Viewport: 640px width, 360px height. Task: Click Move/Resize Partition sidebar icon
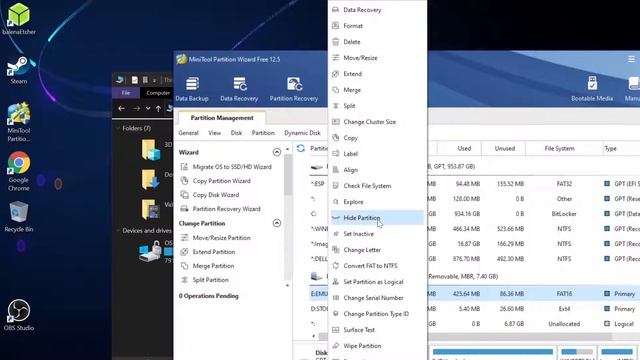[x=184, y=238]
